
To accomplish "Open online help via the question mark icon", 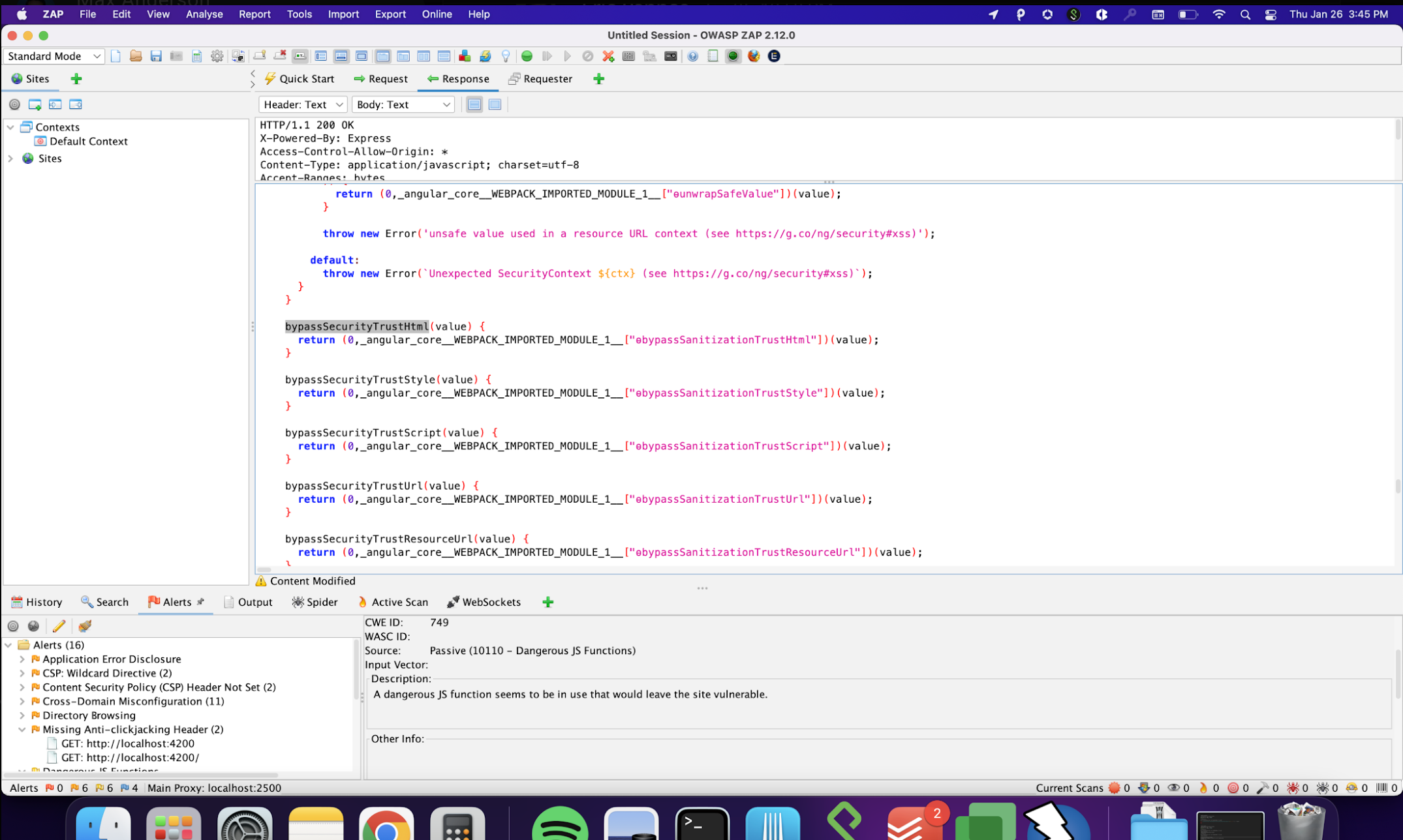I will point(692,56).
